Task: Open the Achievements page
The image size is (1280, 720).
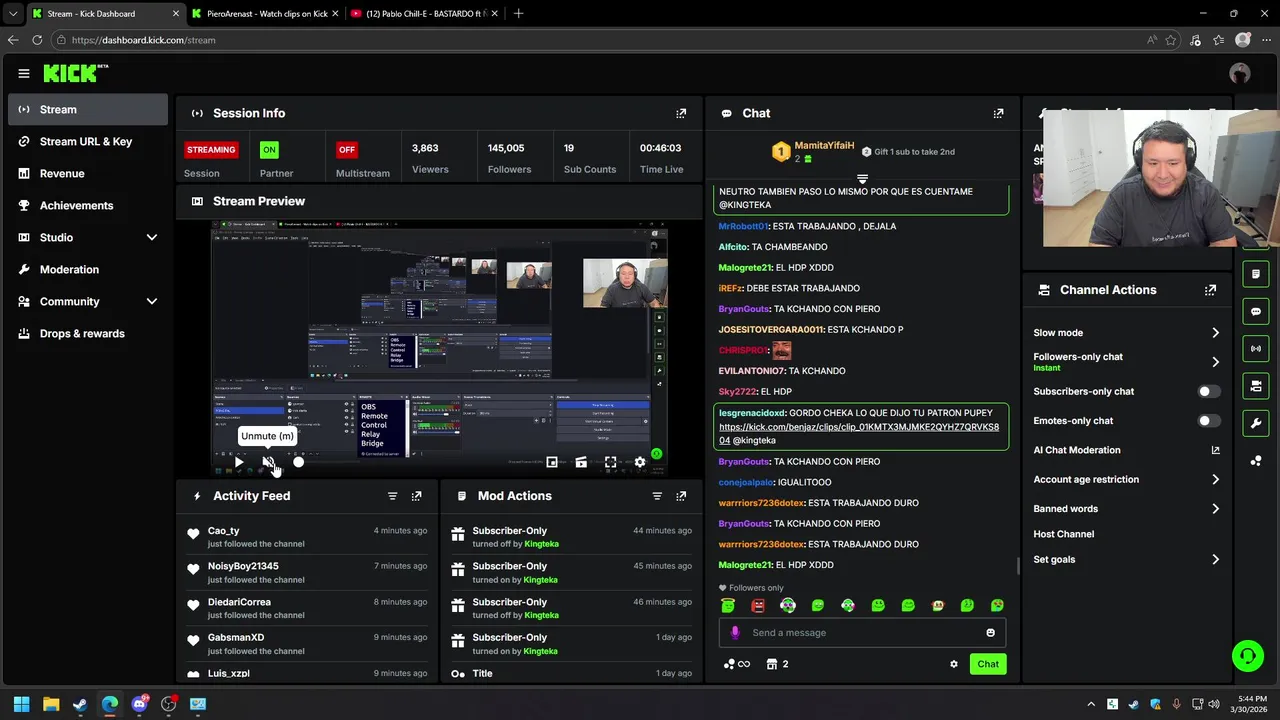Action: (88, 205)
